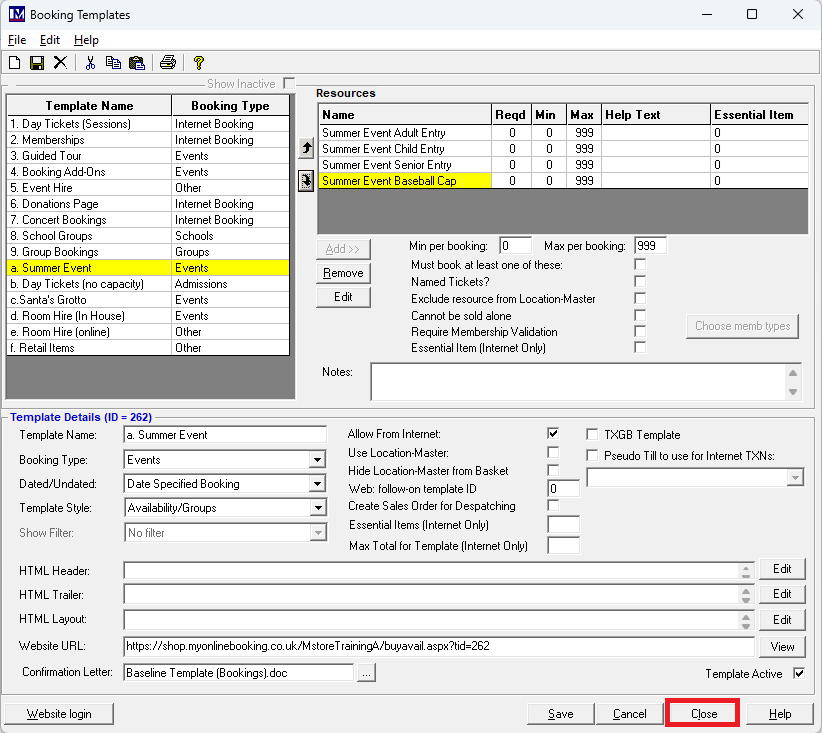This screenshot has height=733, width=822.
Task: Click the Cut scissors icon
Action: pos(90,63)
